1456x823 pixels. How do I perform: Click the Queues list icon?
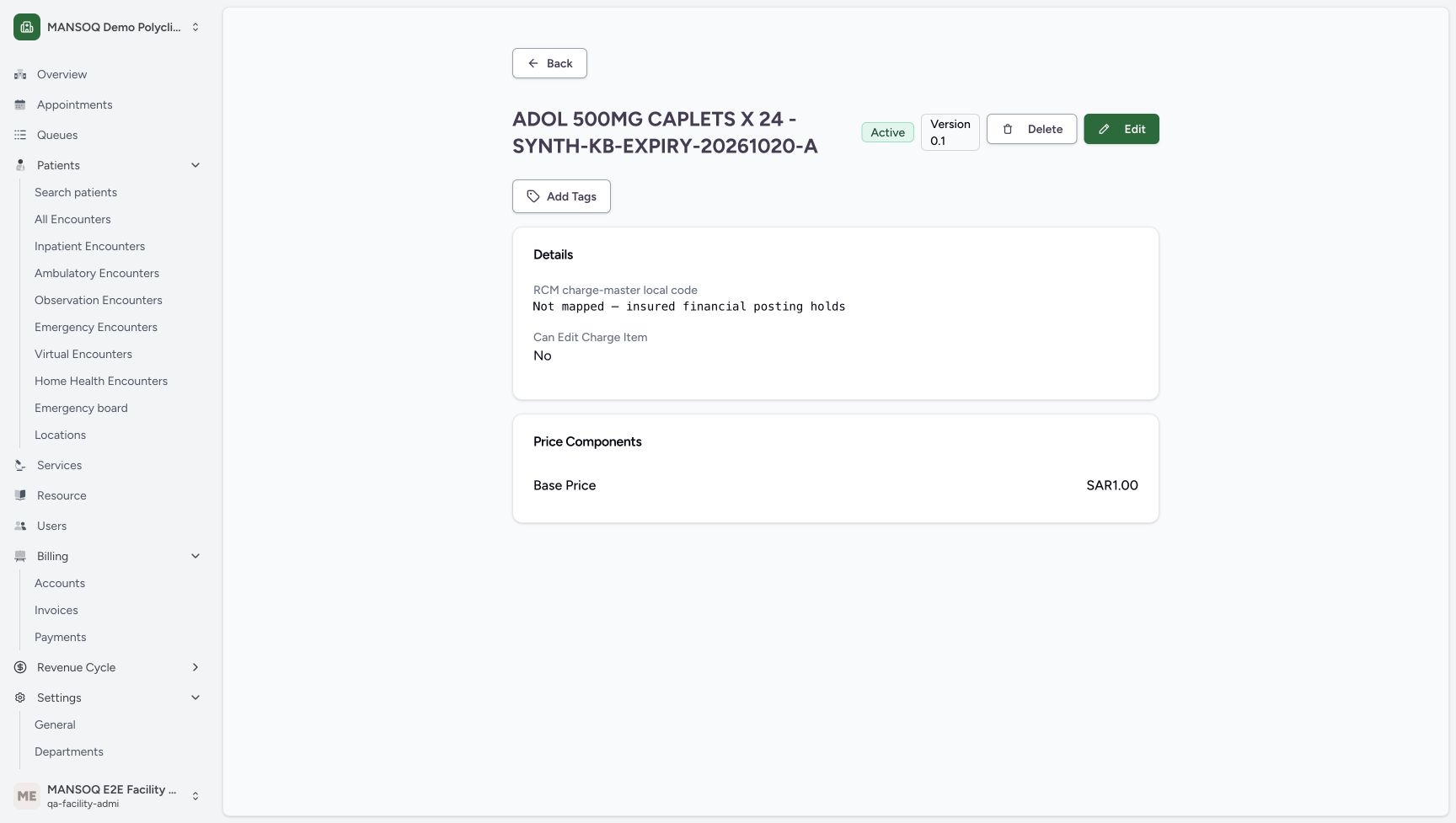20,135
